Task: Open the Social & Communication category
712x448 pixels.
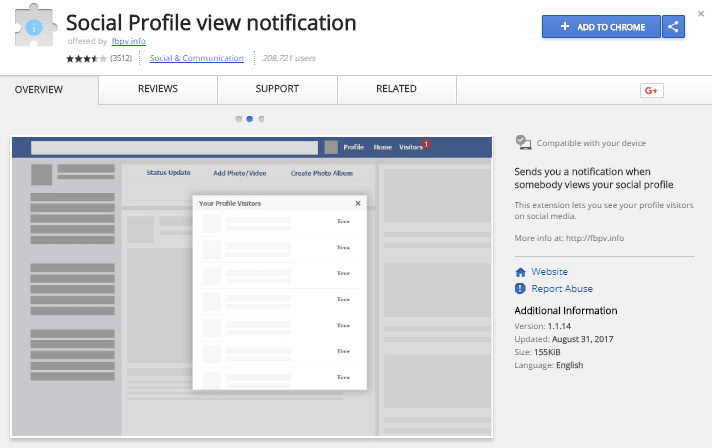Action: pyautogui.click(x=197, y=58)
